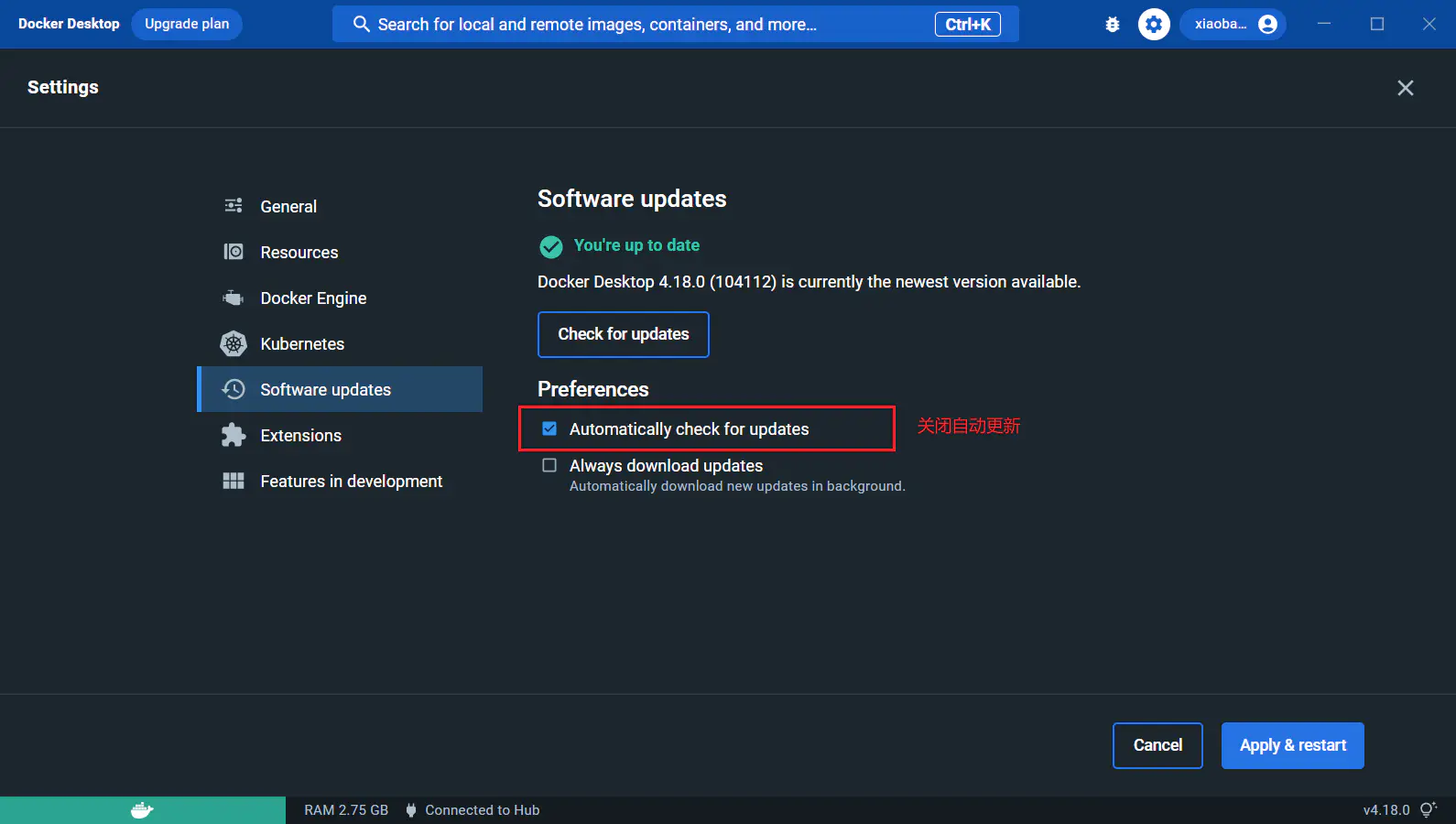Screen dimensions: 1456x824
Task: Click the Docker Engine icon
Action: [234, 298]
